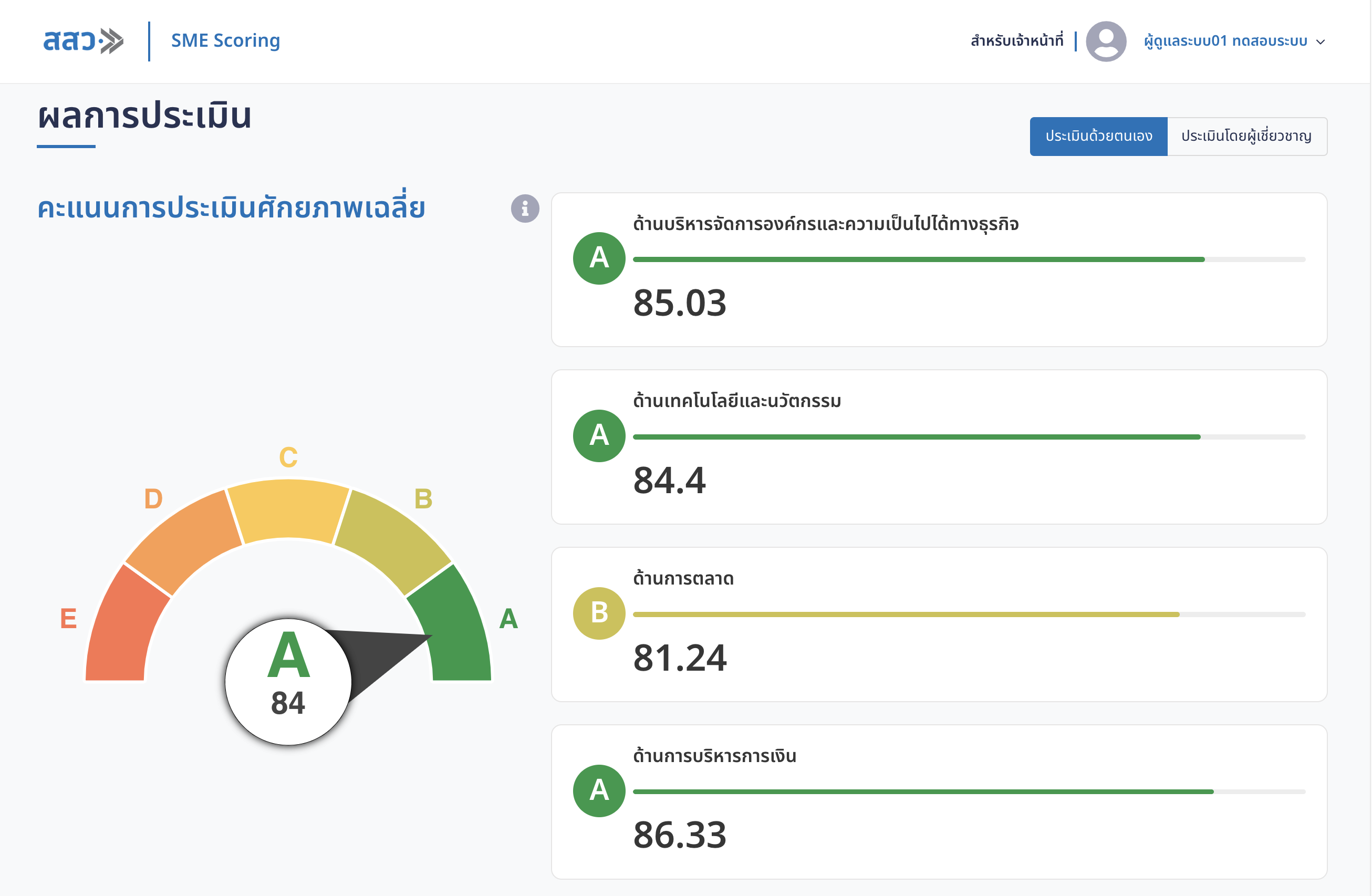Image resolution: width=1372 pixels, height=896 pixels.
Task: Click the A badge for financial management
Action: coord(599,790)
